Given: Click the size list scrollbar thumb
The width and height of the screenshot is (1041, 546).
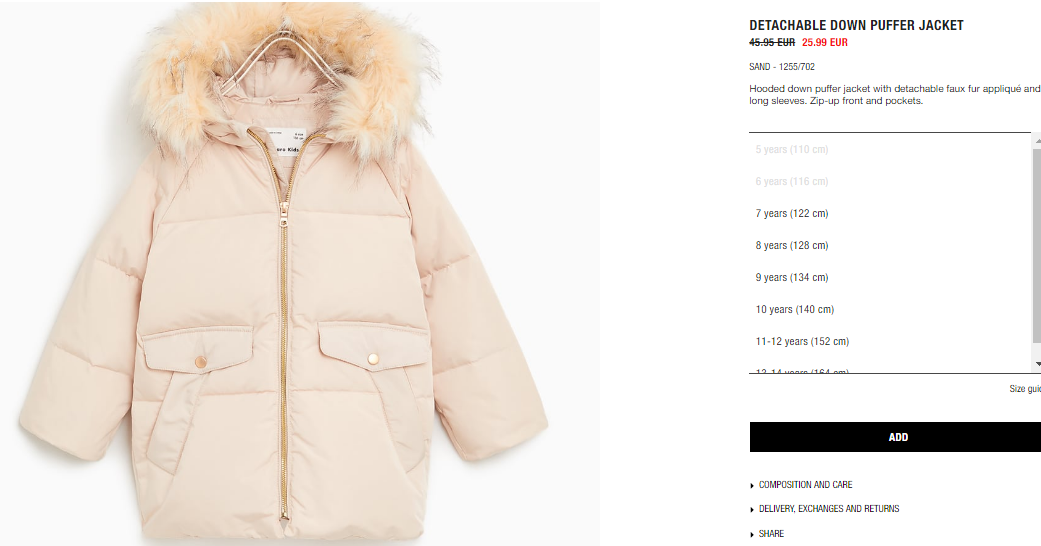Looking at the screenshot, I should click(1038, 246).
